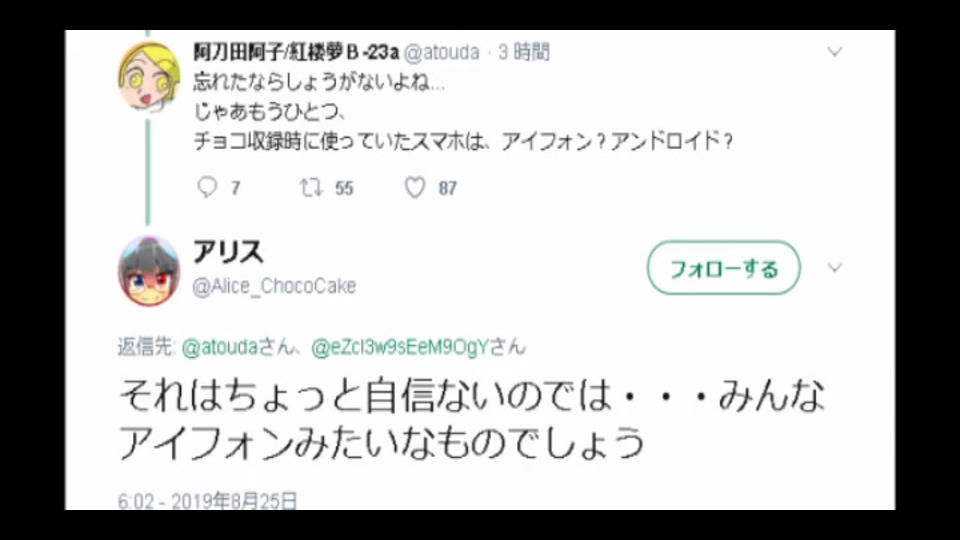
Task: Click the reply speech bubble icon
Action: (x=207, y=187)
